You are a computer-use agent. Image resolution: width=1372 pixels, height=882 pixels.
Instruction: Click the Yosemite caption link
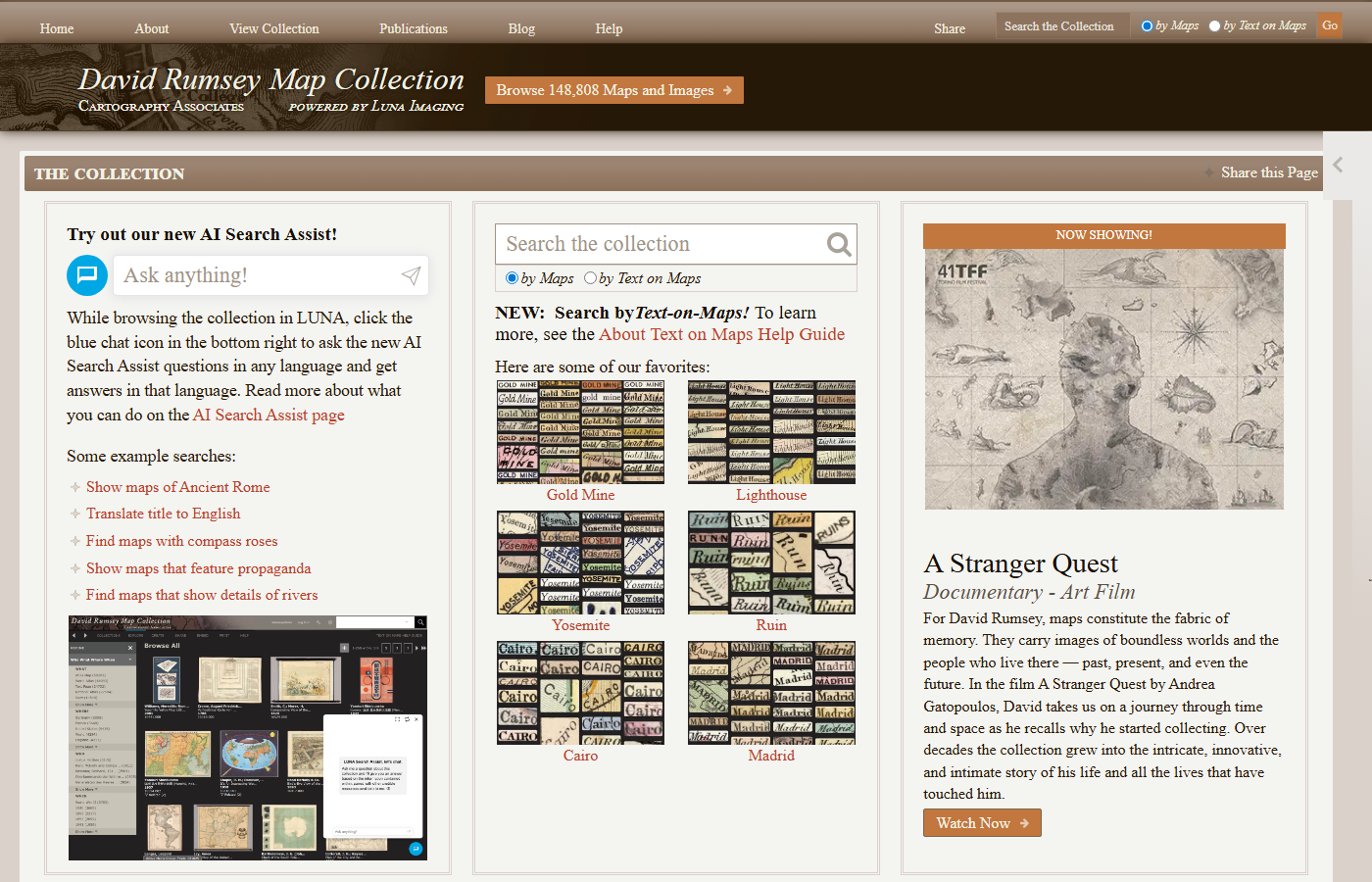580,625
